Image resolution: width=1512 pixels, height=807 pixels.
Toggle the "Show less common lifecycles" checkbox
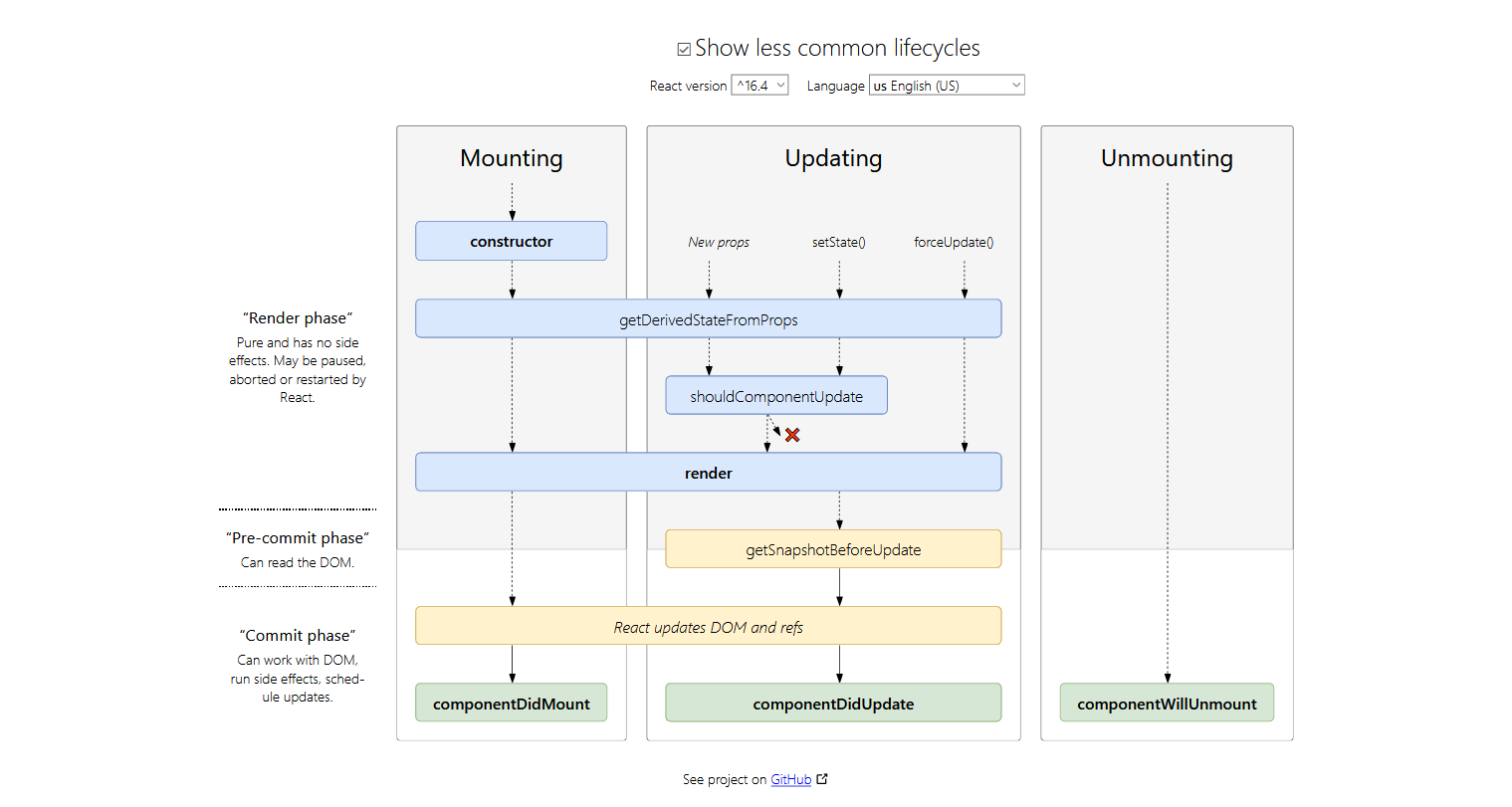pyautogui.click(x=682, y=47)
